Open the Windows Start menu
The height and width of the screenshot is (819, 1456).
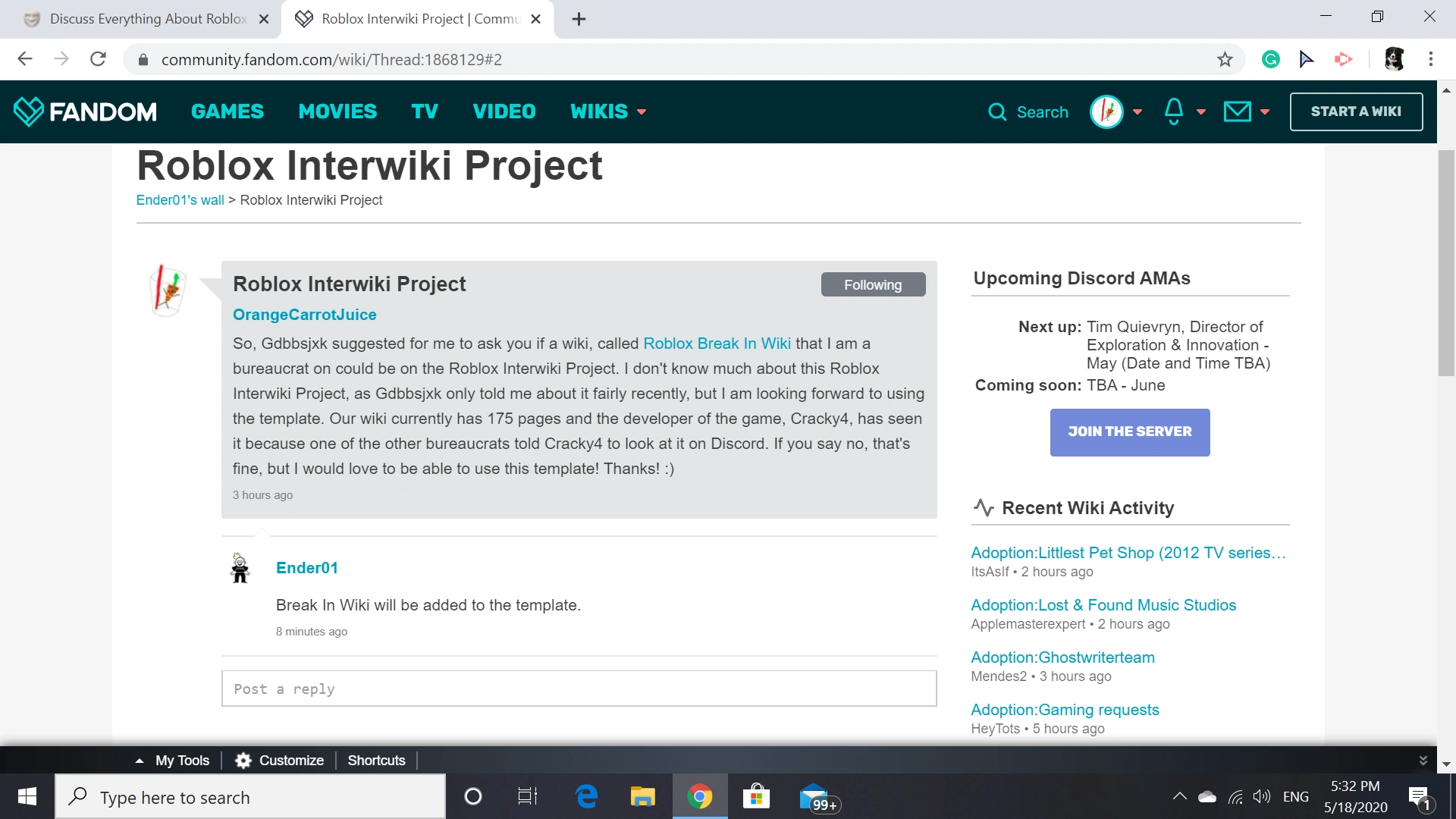click(x=27, y=796)
